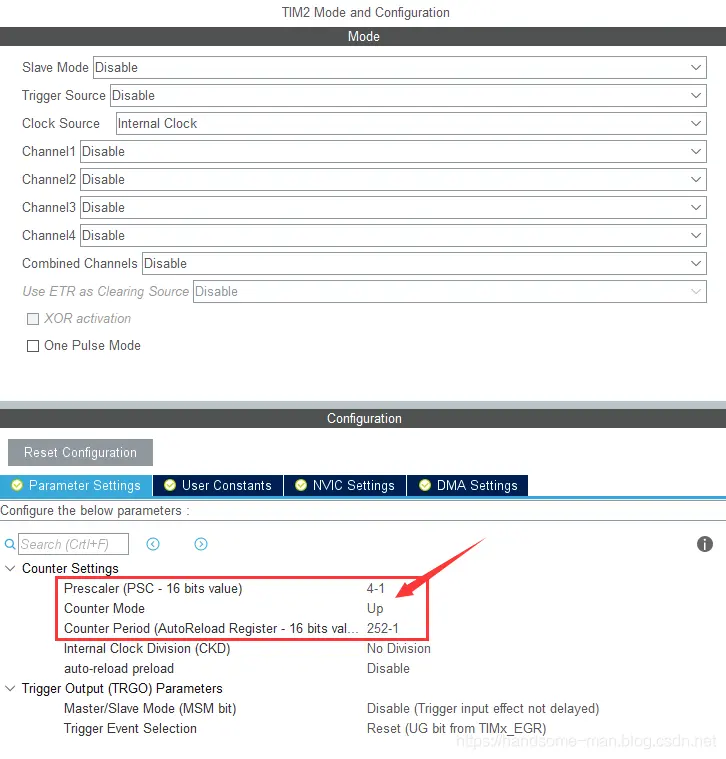The height and width of the screenshot is (759, 726).
Task: Select Trigger Event Selection label
Action: coord(130,729)
